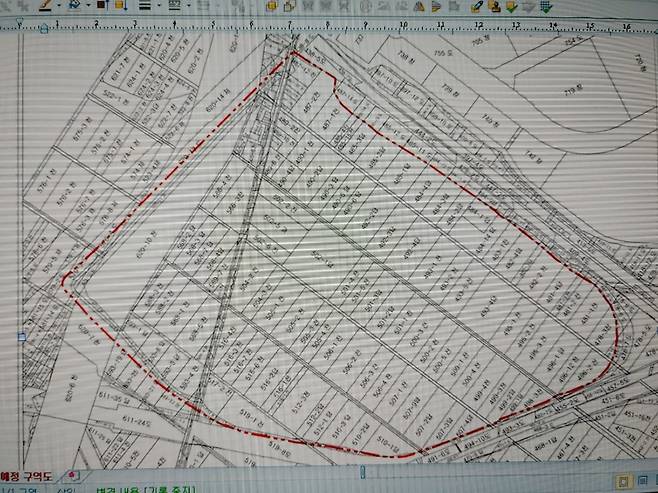Click the dark red square shadow icon

[x=101, y=5]
